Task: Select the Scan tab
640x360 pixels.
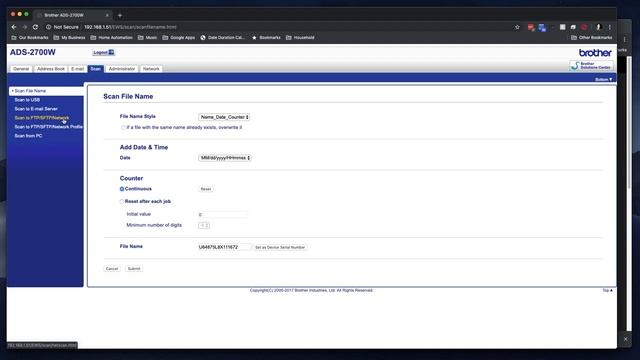Action: tap(96, 69)
